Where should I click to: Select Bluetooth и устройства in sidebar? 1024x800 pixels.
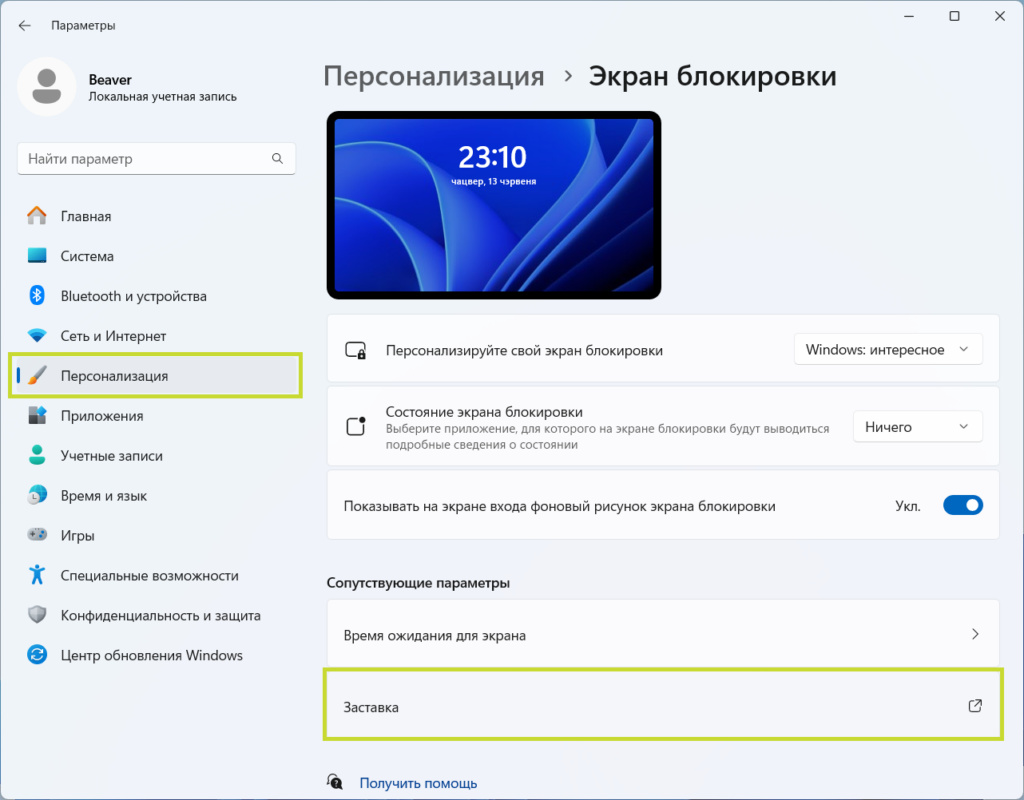tap(155, 296)
